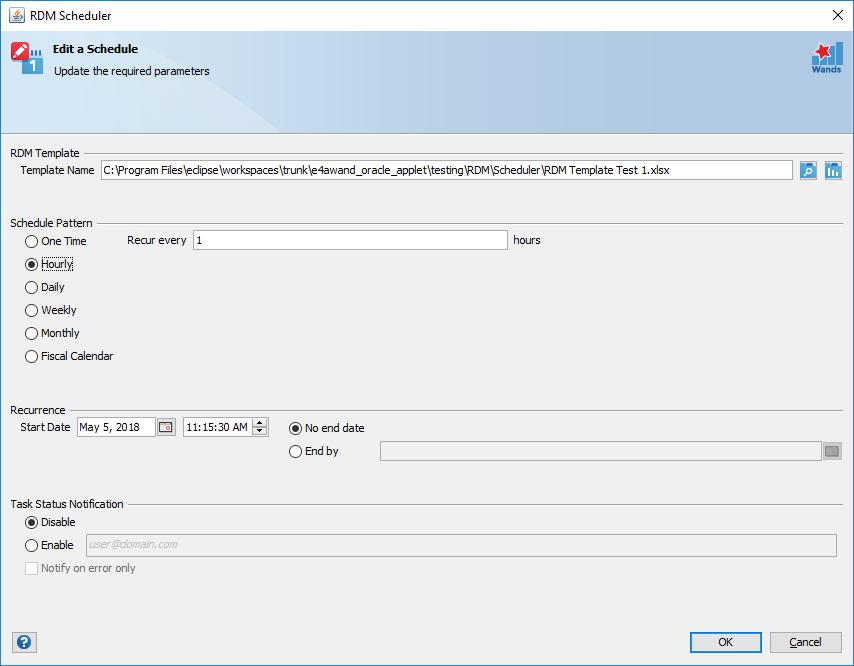
Task: Check Notify on error only
Action: point(31,568)
